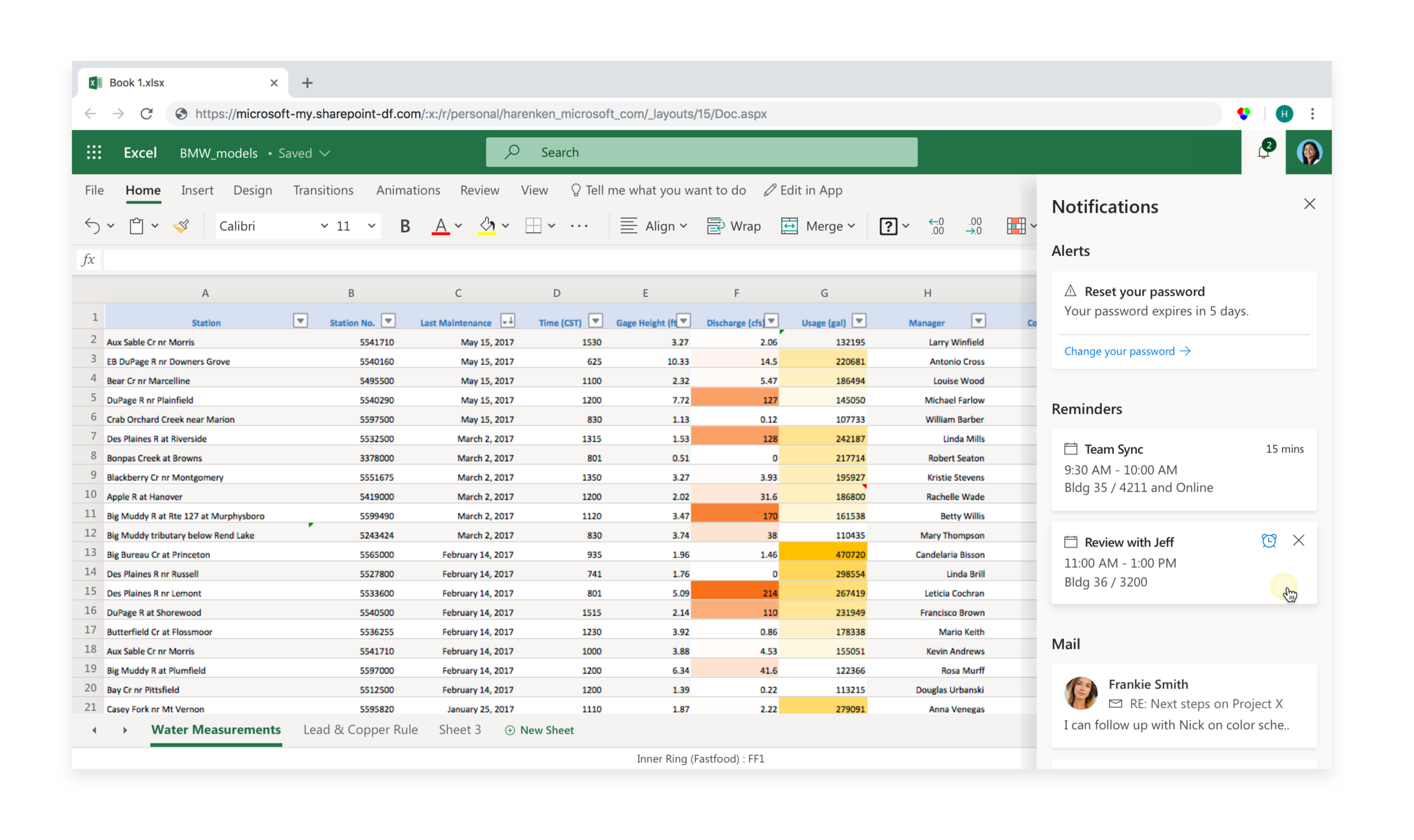Screen dimensions: 1414x840
Task: Open Frankie Smith mail notification
Action: pos(1183,705)
